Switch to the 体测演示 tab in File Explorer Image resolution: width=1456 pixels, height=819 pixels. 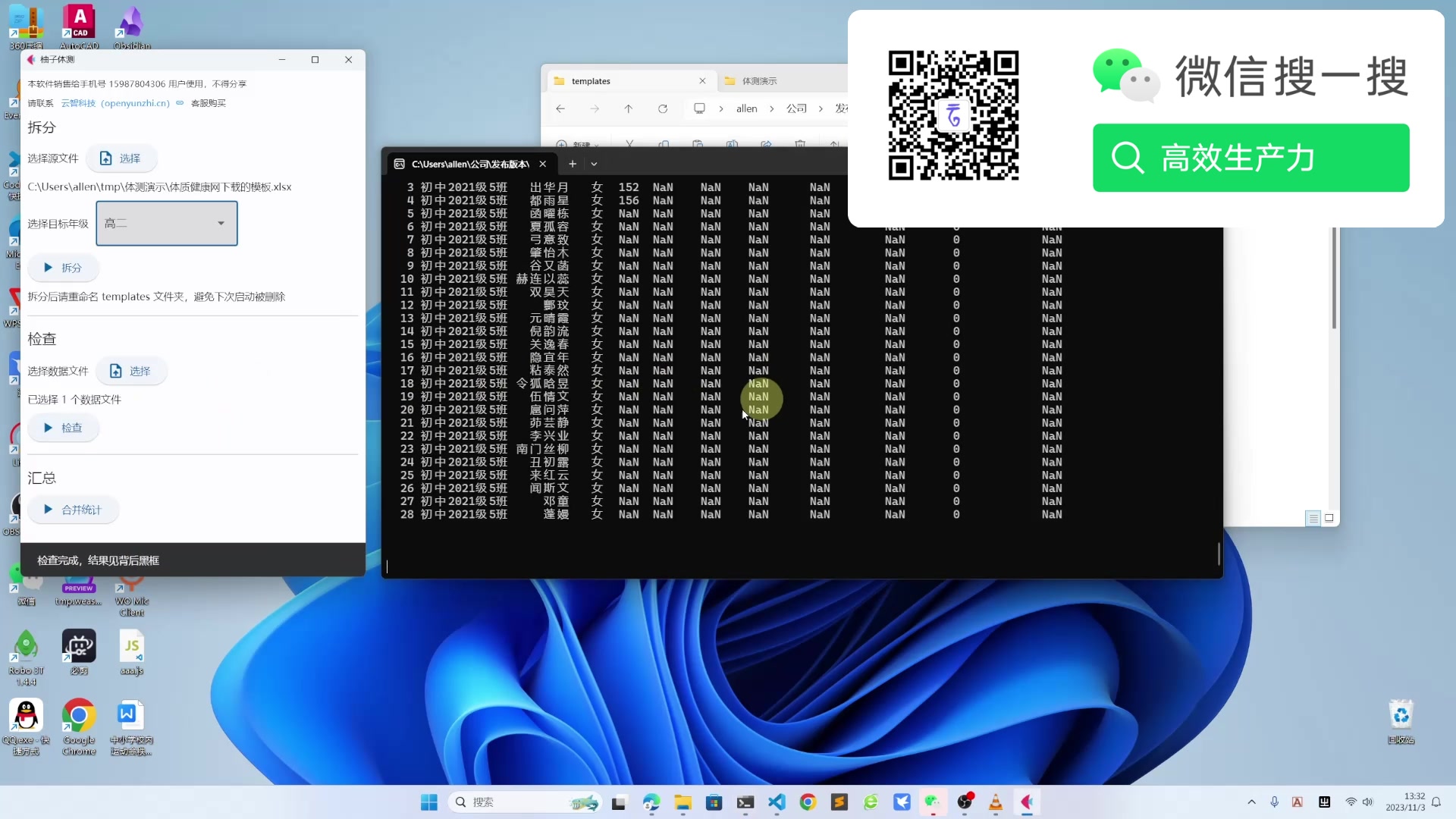coord(759,81)
